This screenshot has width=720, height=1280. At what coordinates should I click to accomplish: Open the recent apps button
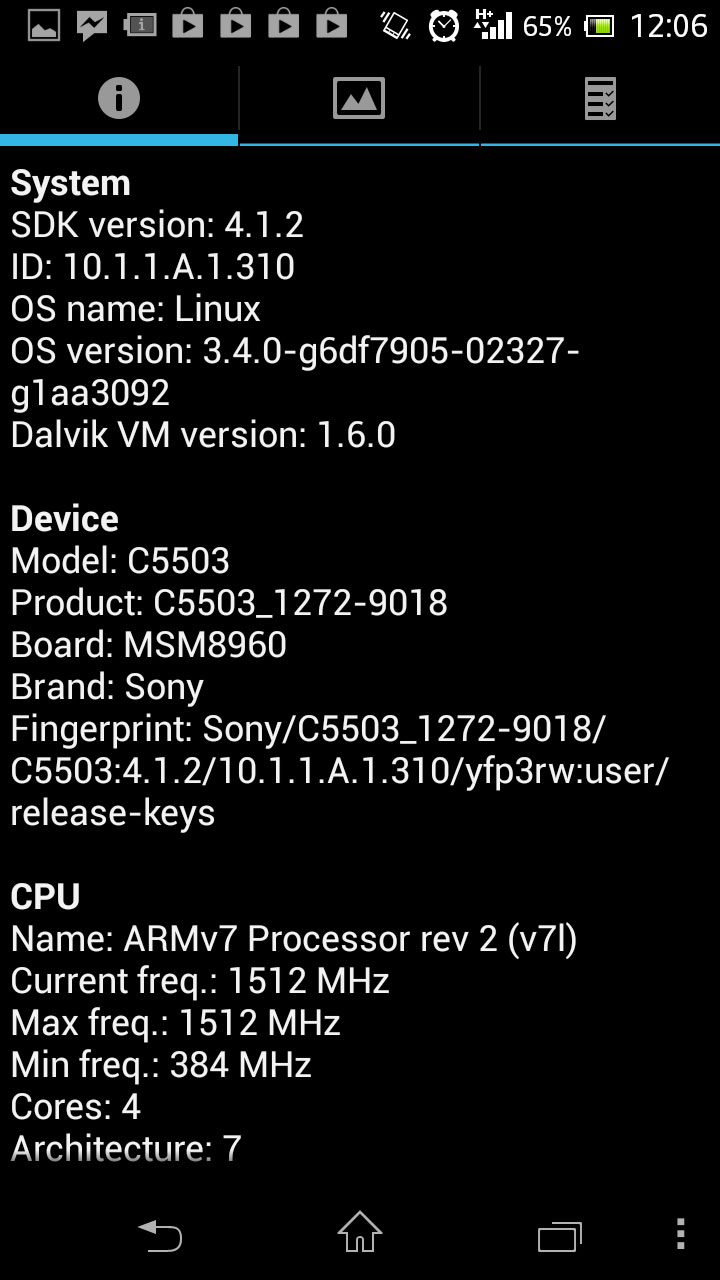559,1236
